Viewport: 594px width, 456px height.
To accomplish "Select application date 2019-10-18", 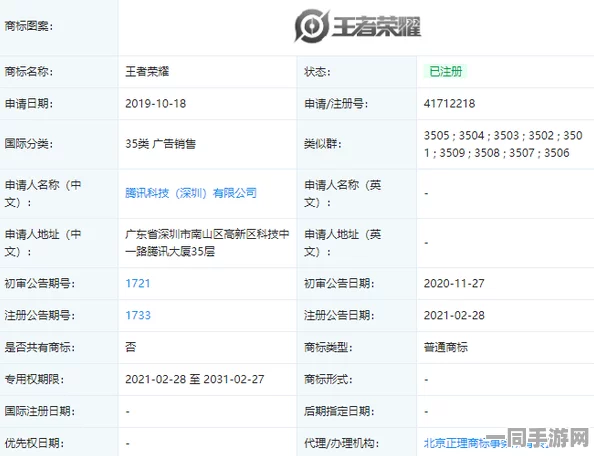I will coord(155,104).
